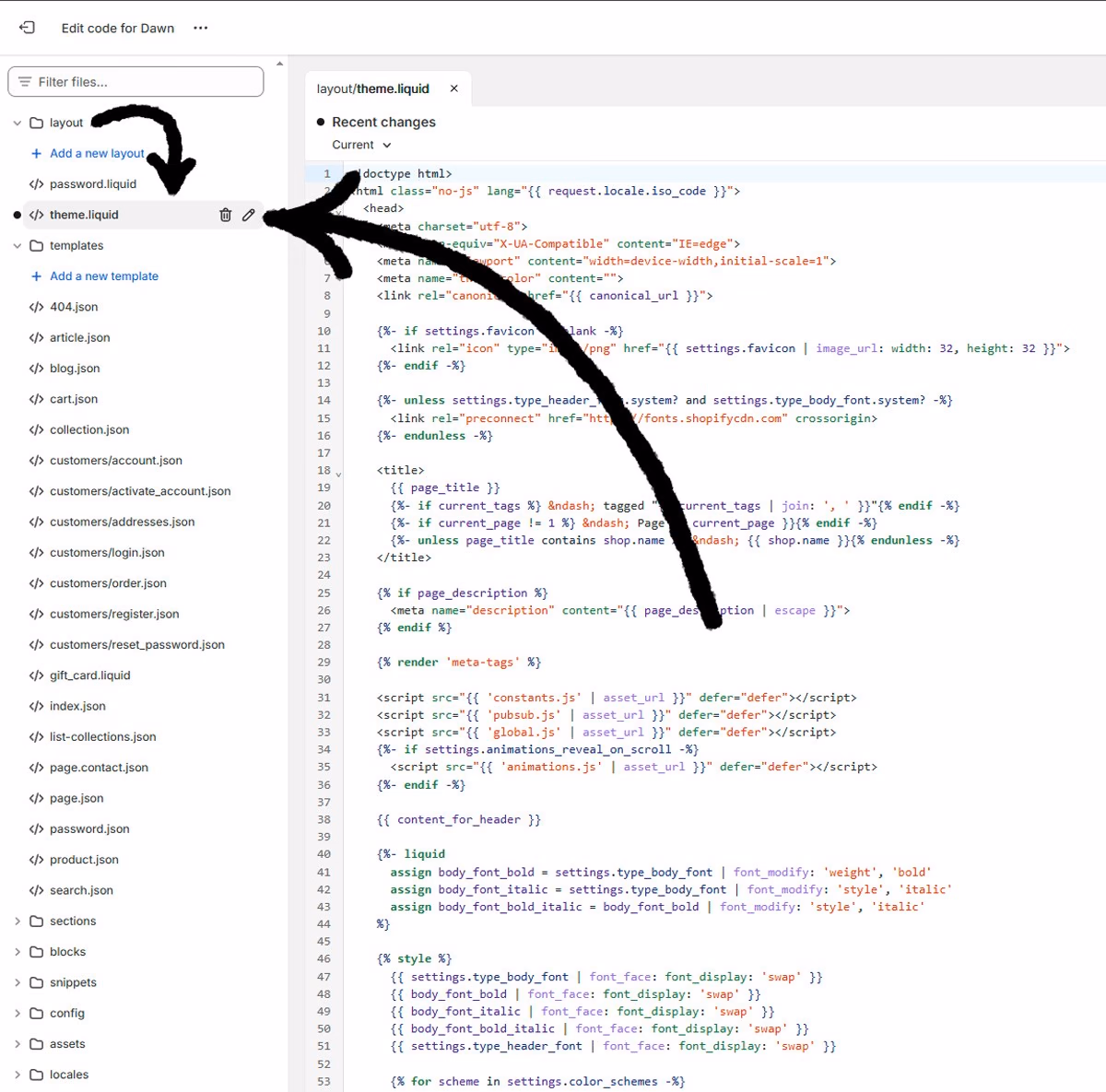Fold the code at line 18
This screenshot has width=1106, height=1092.
click(x=338, y=473)
